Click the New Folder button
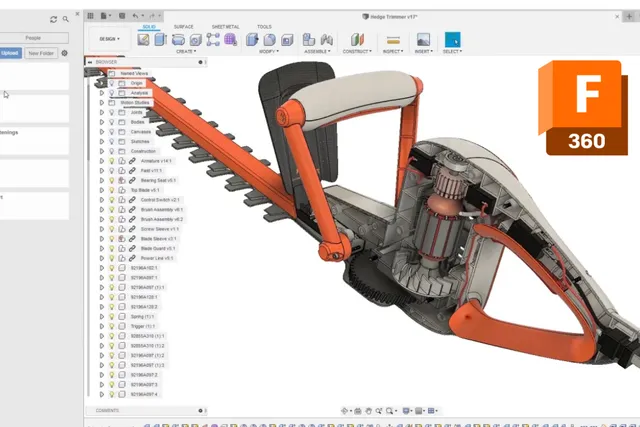This screenshot has width=640, height=427. click(x=41, y=53)
